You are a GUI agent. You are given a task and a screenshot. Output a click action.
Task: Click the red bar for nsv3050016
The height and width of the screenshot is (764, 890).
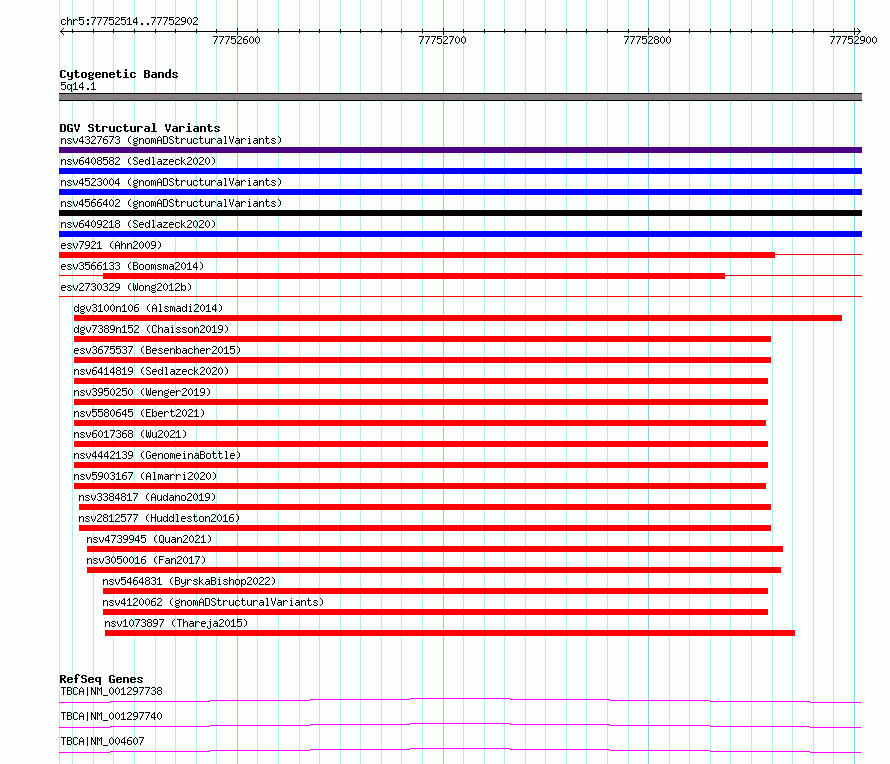point(434,570)
